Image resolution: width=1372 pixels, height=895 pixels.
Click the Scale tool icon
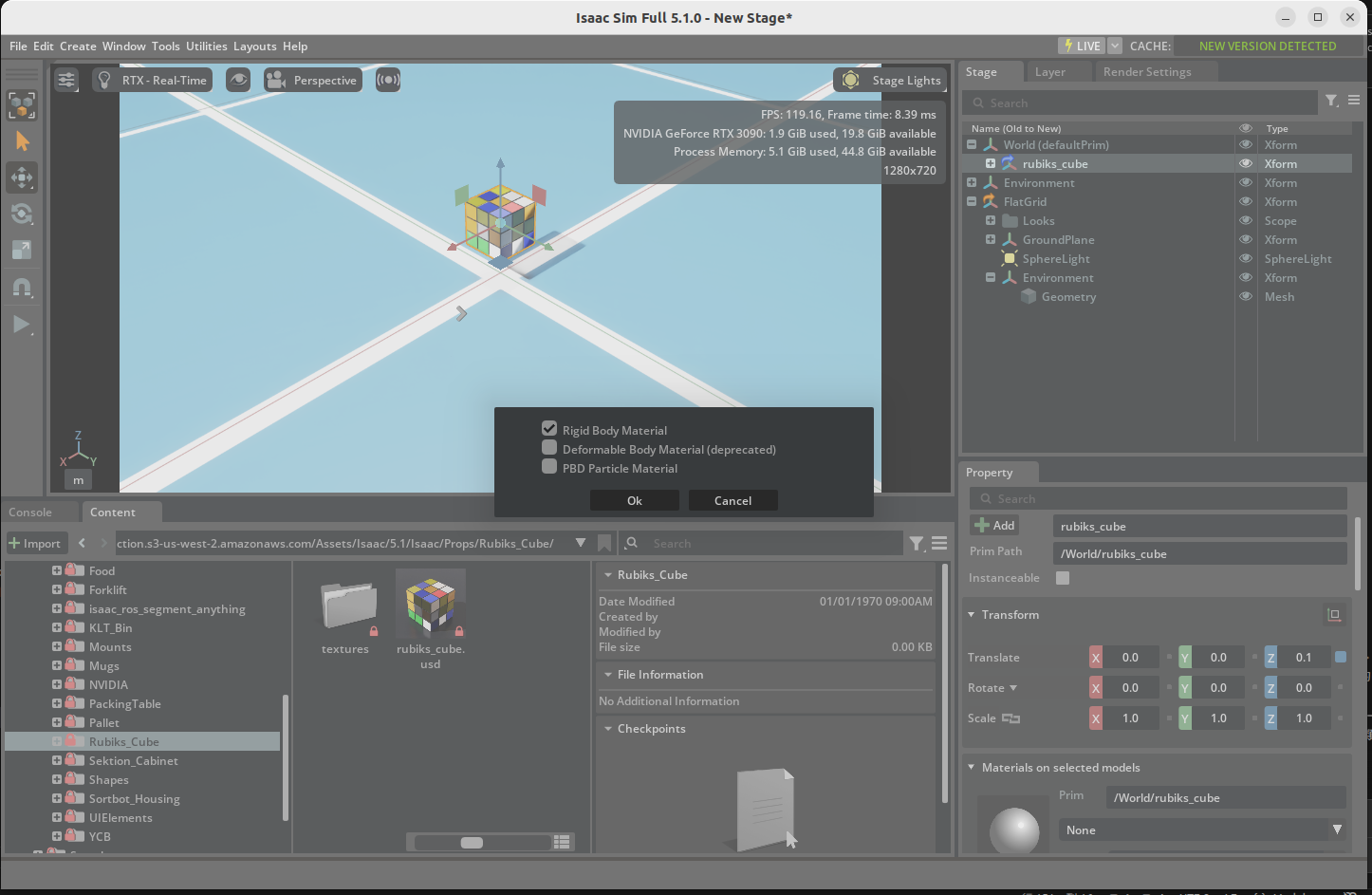click(x=22, y=251)
